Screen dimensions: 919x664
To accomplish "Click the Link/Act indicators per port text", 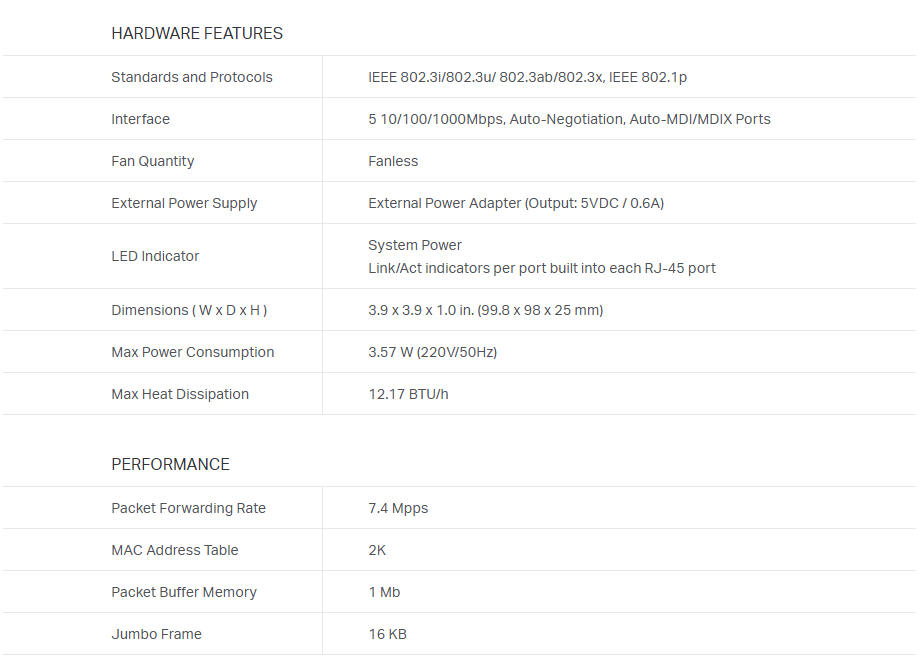I will pos(542,268).
